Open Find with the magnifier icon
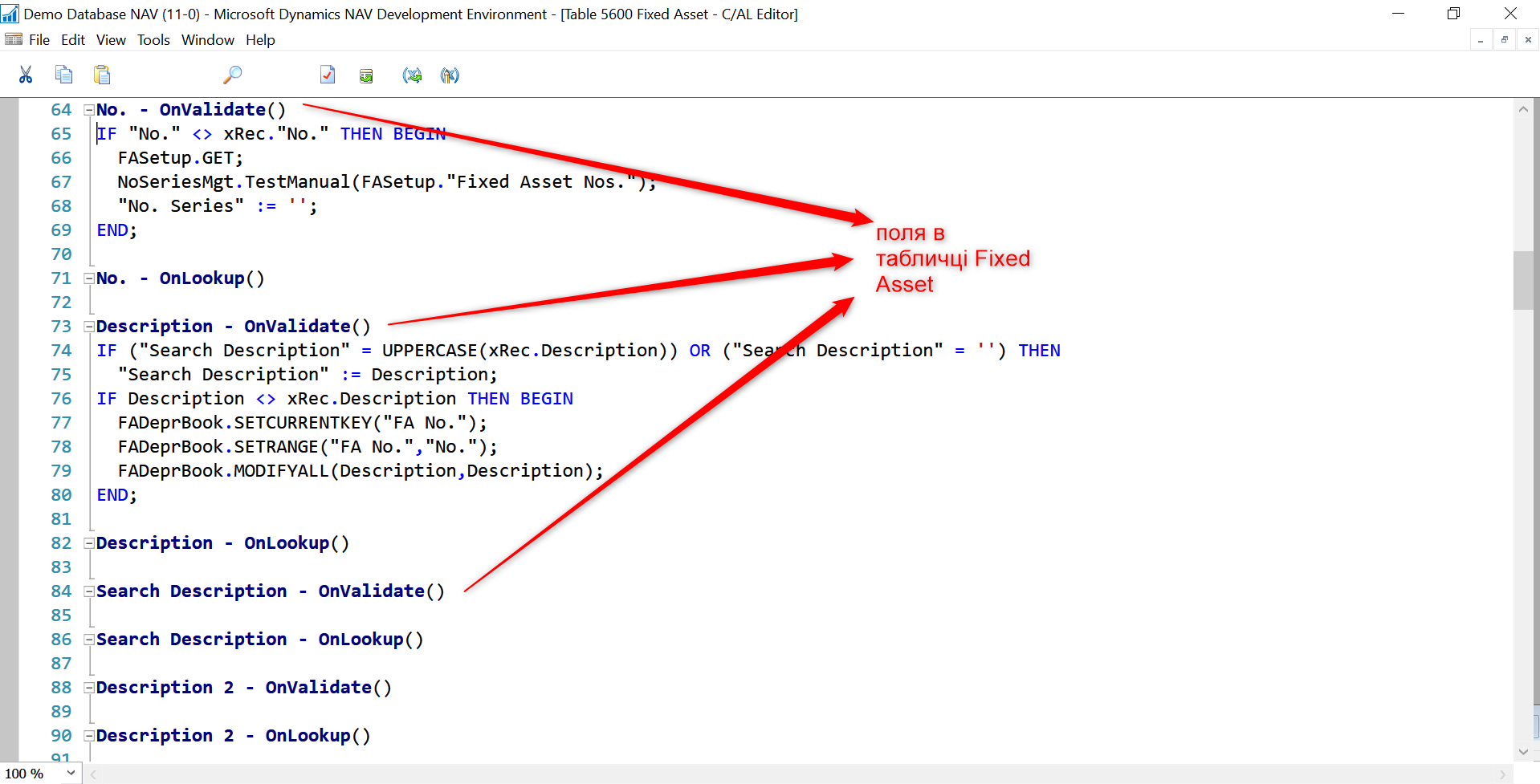 pyautogui.click(x=232, y=75)
